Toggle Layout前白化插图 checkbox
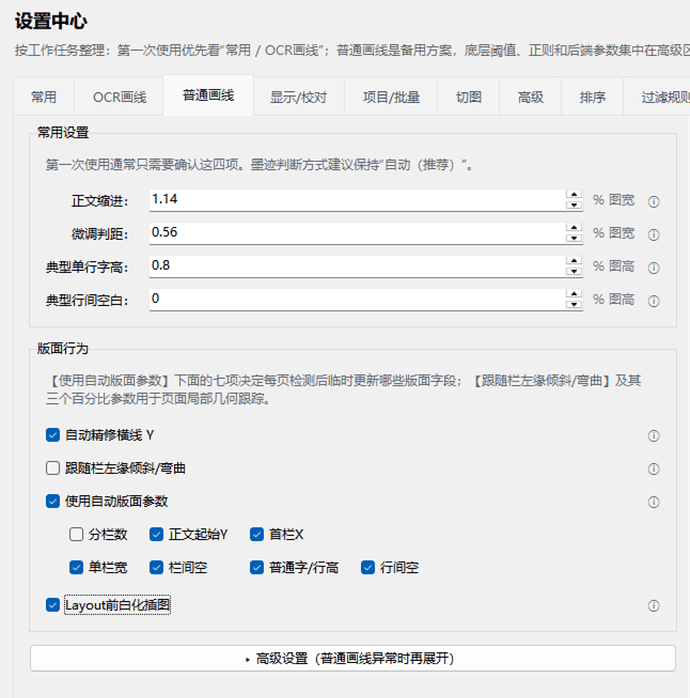The height and width of the screenshot is (698, 690). click(x=53, y=605)
